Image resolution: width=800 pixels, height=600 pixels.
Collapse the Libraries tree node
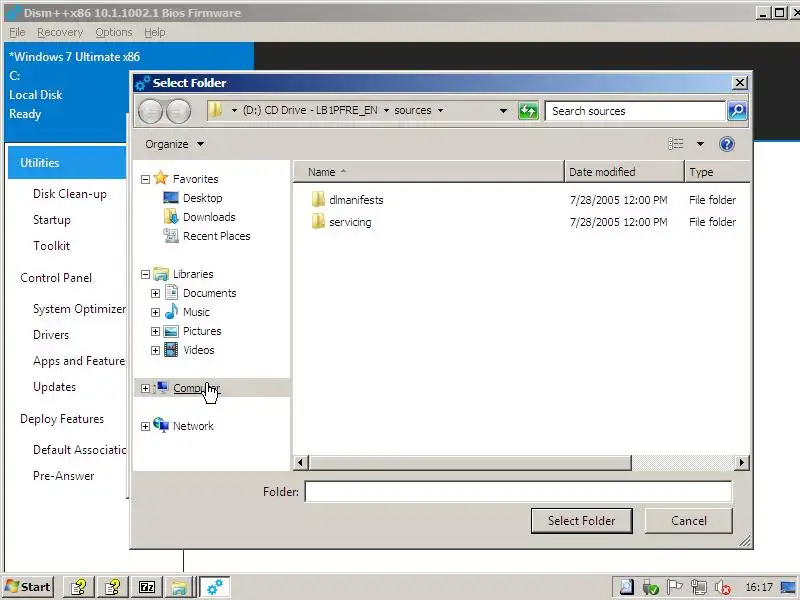[145, 274]
